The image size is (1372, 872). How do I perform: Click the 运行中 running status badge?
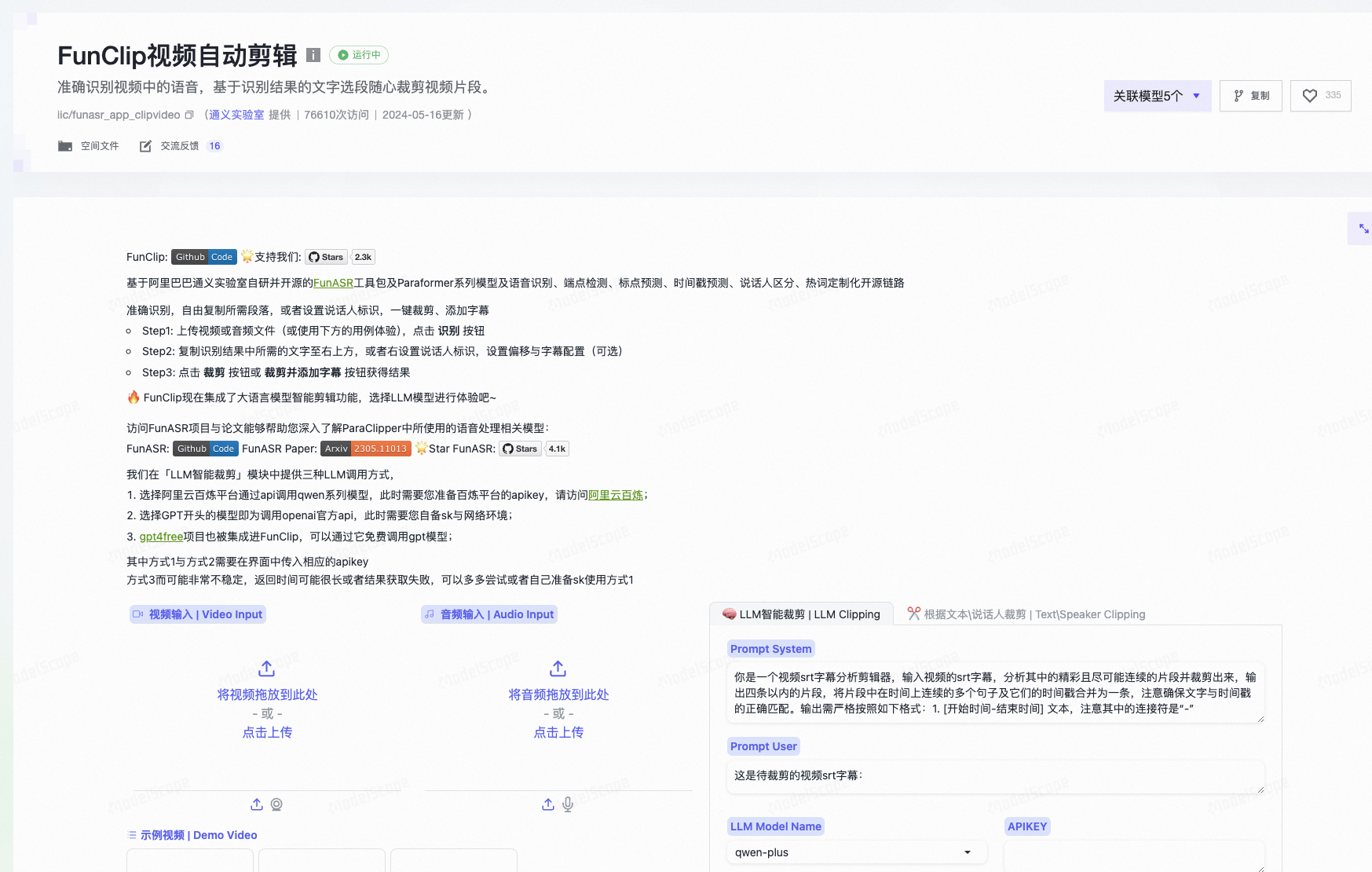[x=359, y=55]
